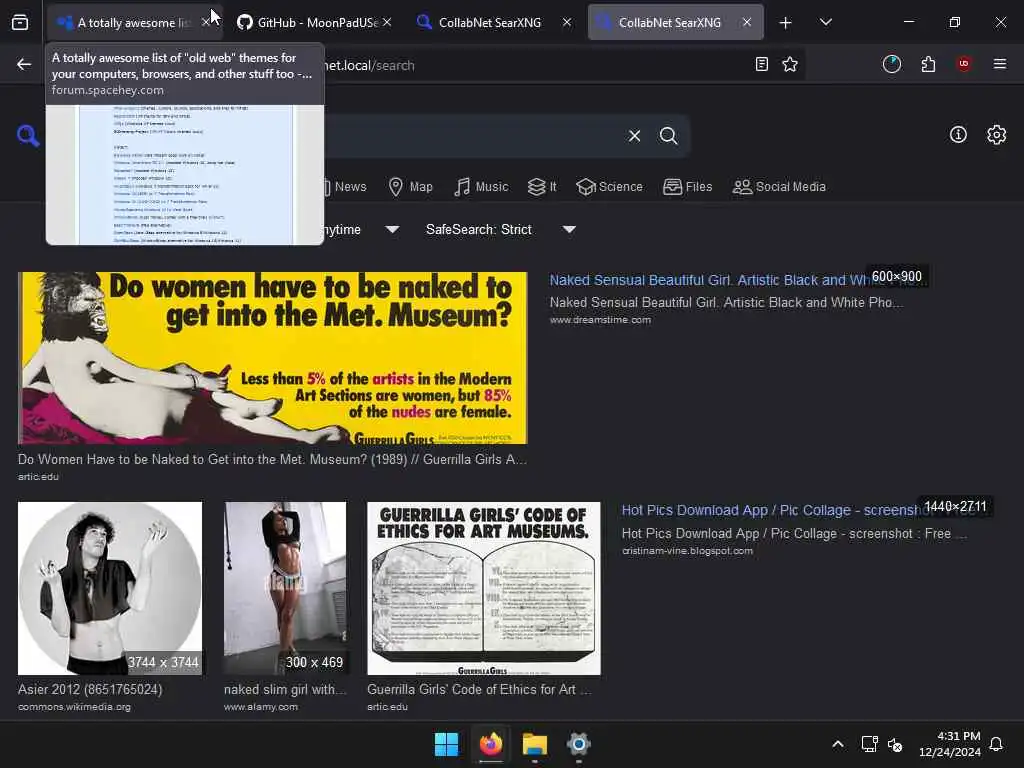The height and width of the screenshot is (768, 1024).
Task: Open muted volume tray icon
Action: (x=895, y=744)
